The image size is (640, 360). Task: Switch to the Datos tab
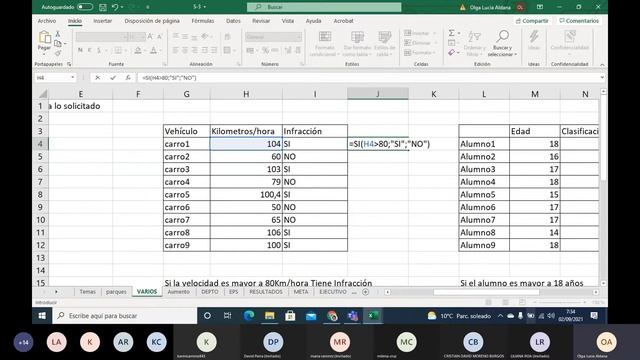(x=233, y=21)
